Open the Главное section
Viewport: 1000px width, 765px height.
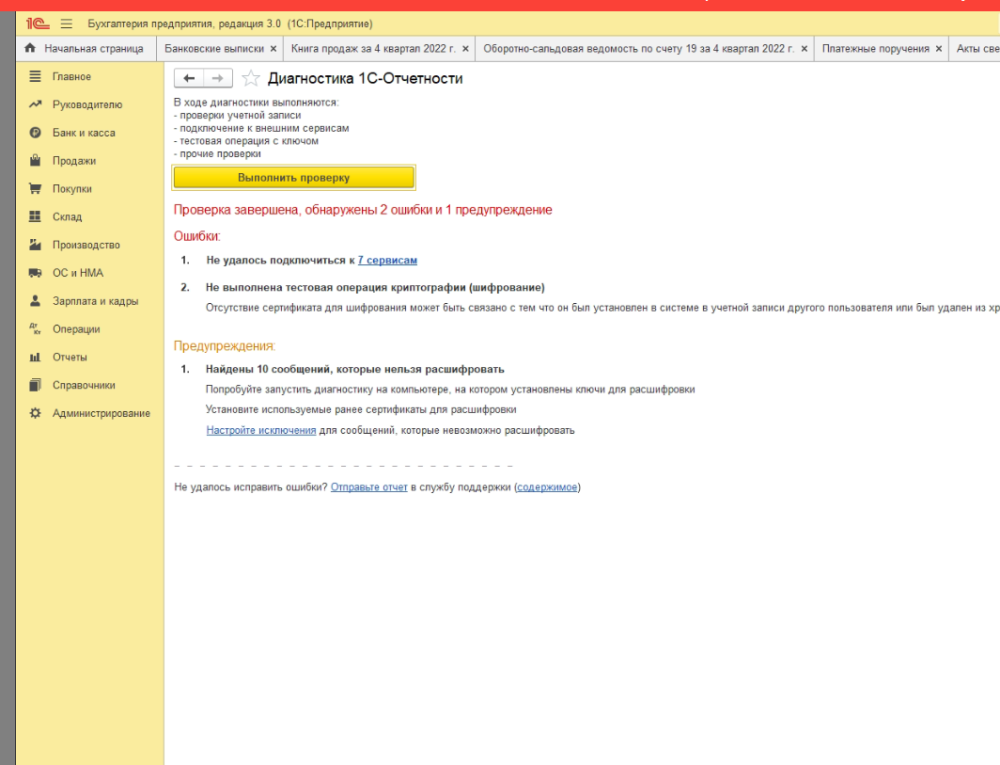(x=71, y=76)
